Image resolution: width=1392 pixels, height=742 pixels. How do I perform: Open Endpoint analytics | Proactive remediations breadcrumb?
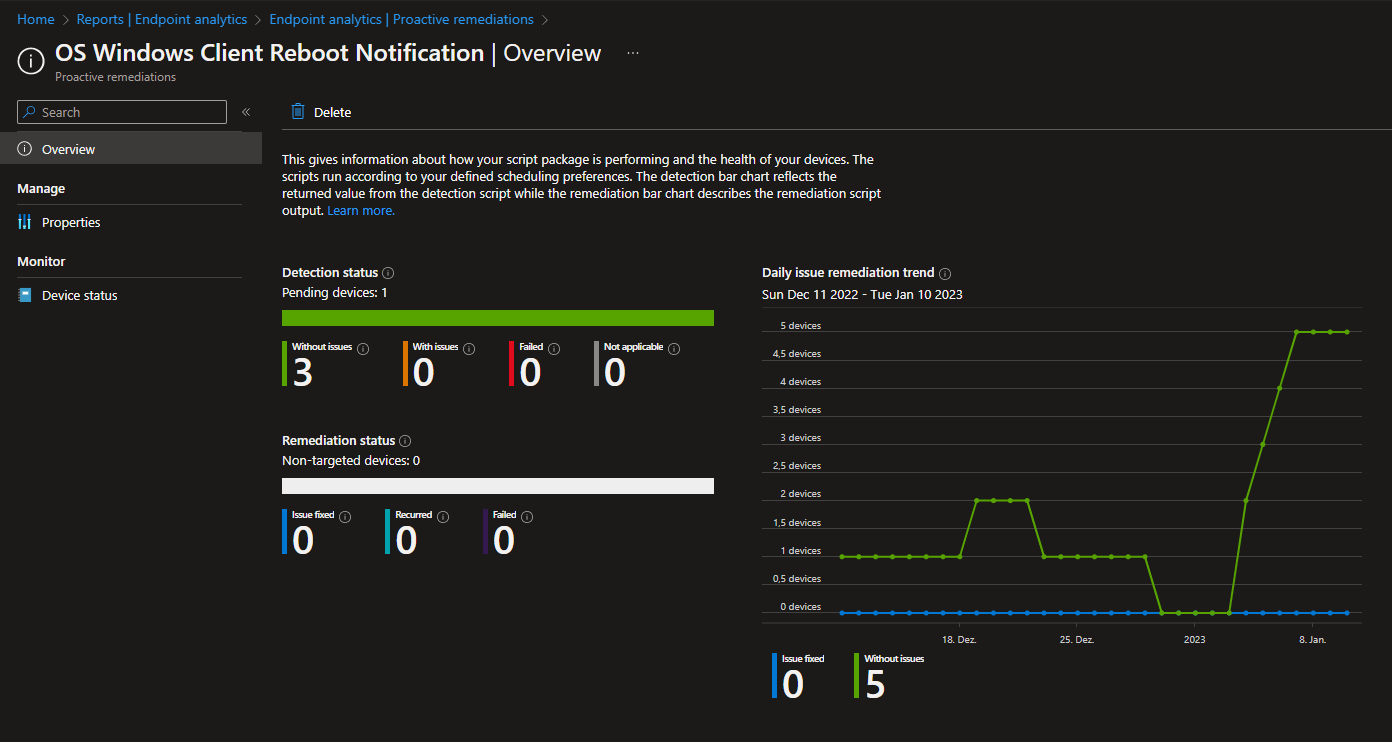401,19
